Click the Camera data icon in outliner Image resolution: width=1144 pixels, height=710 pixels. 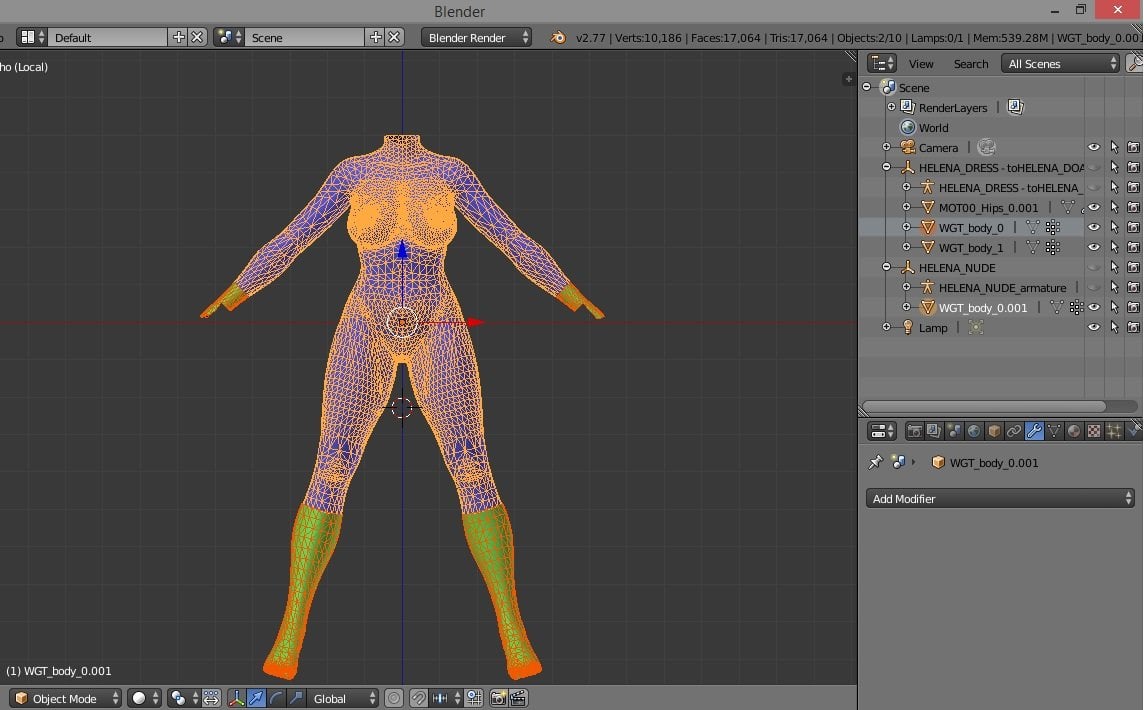pyautogui.click(x=986, y=147)
